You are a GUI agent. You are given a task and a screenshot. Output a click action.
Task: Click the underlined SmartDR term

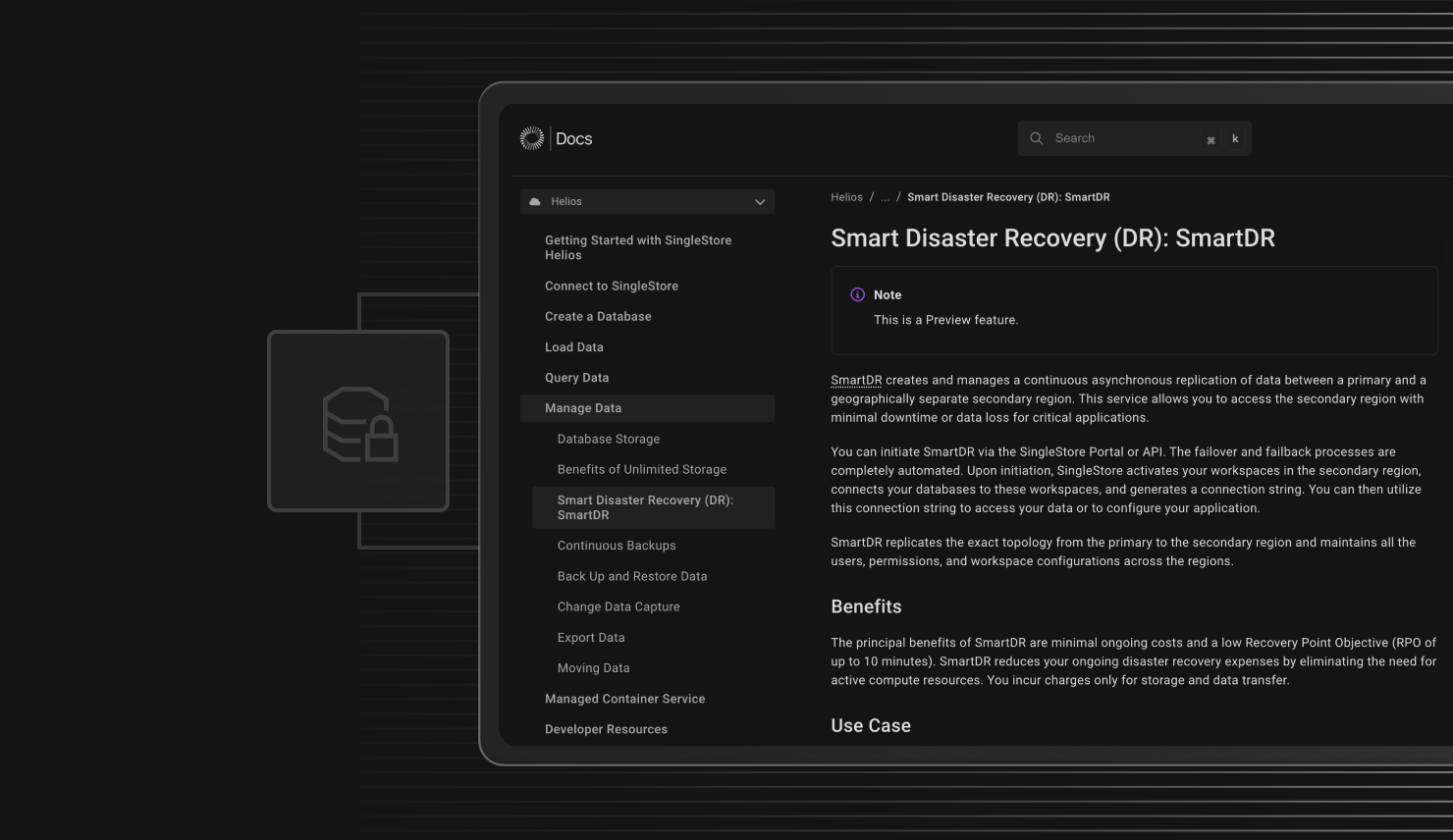[x=856, y=380]
